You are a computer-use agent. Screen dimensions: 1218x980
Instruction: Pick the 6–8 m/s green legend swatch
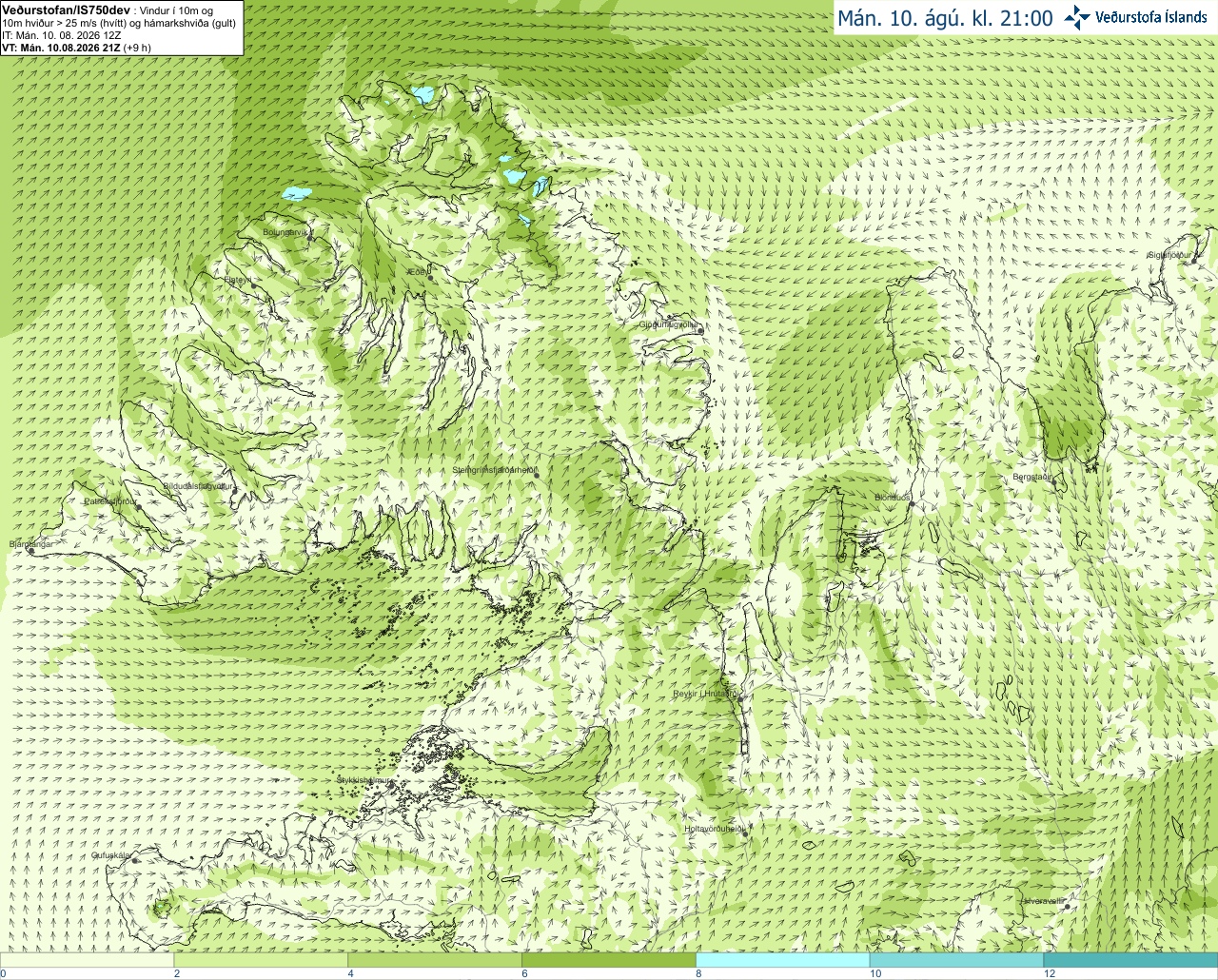(x=609, y=960)
